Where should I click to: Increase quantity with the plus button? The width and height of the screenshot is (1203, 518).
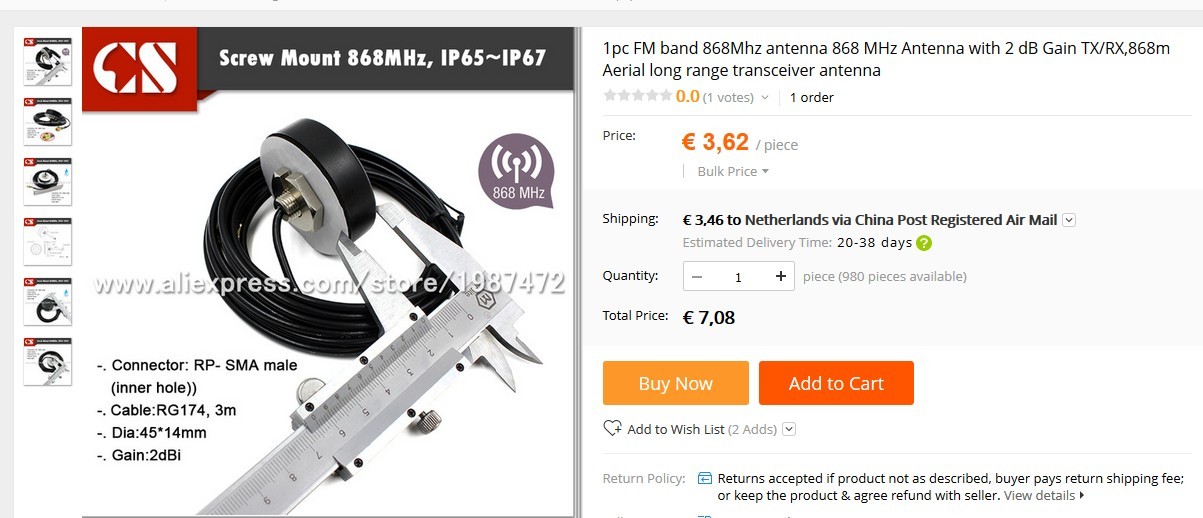pos(781,276)
